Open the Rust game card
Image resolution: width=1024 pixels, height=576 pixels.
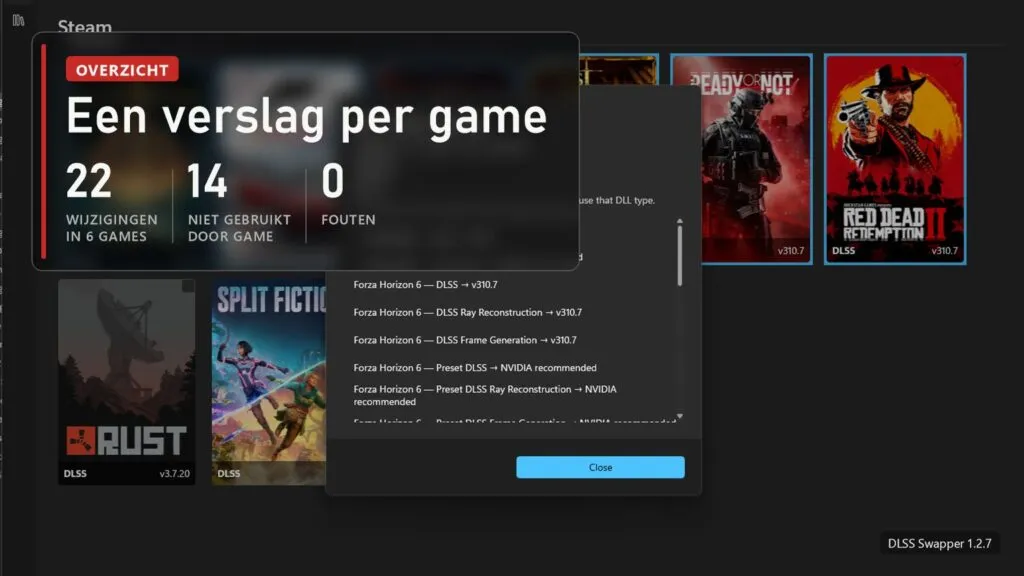coord(127,381)
